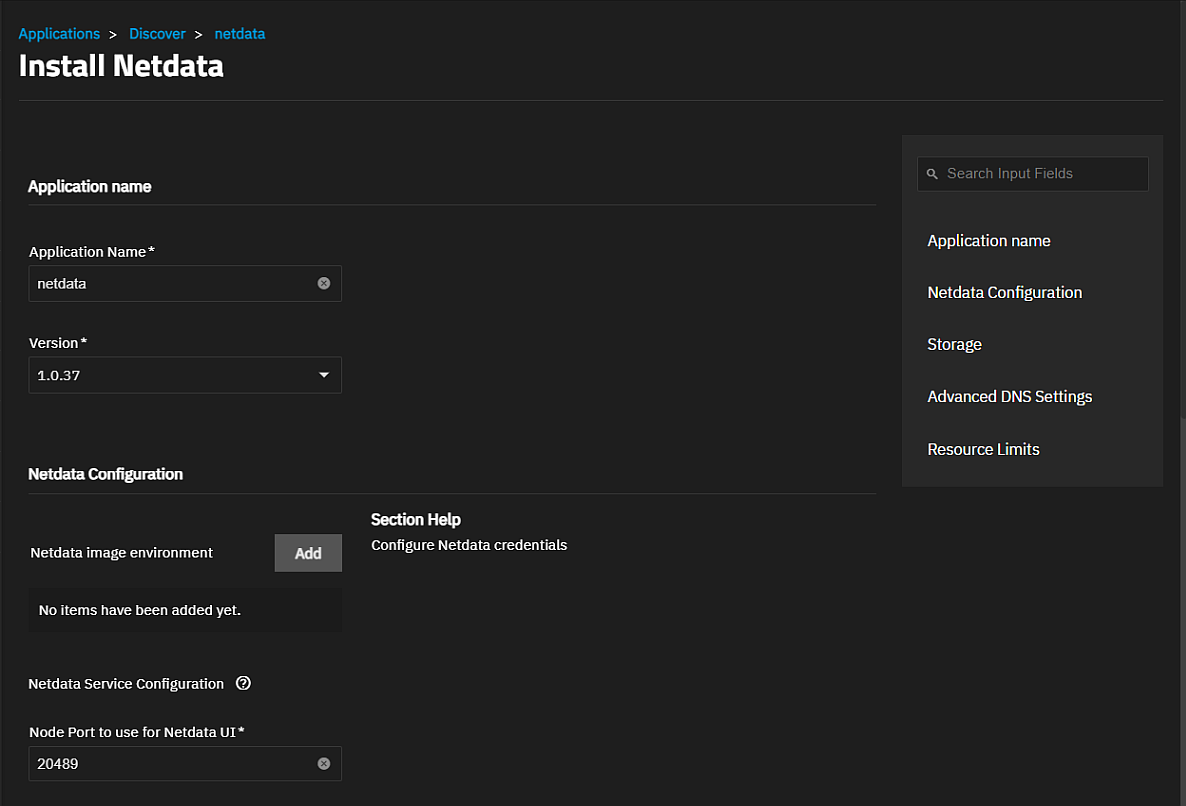Click the netdata breadcrumb link
This screenshot has width=1186, height=806.
coord(240,34)
